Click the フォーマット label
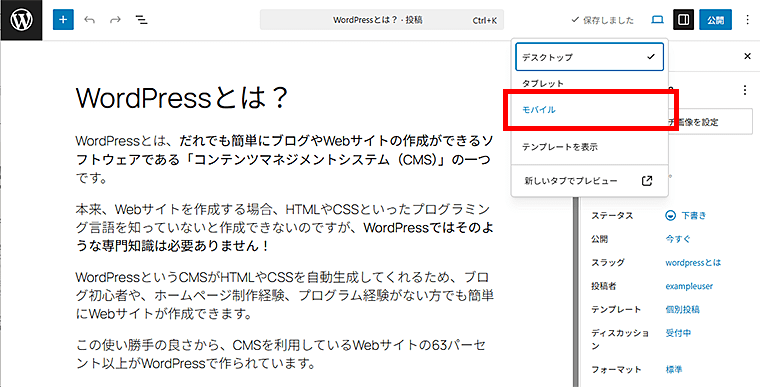The height and width of the screenshot is (387, 760). [x=616, y=370]
